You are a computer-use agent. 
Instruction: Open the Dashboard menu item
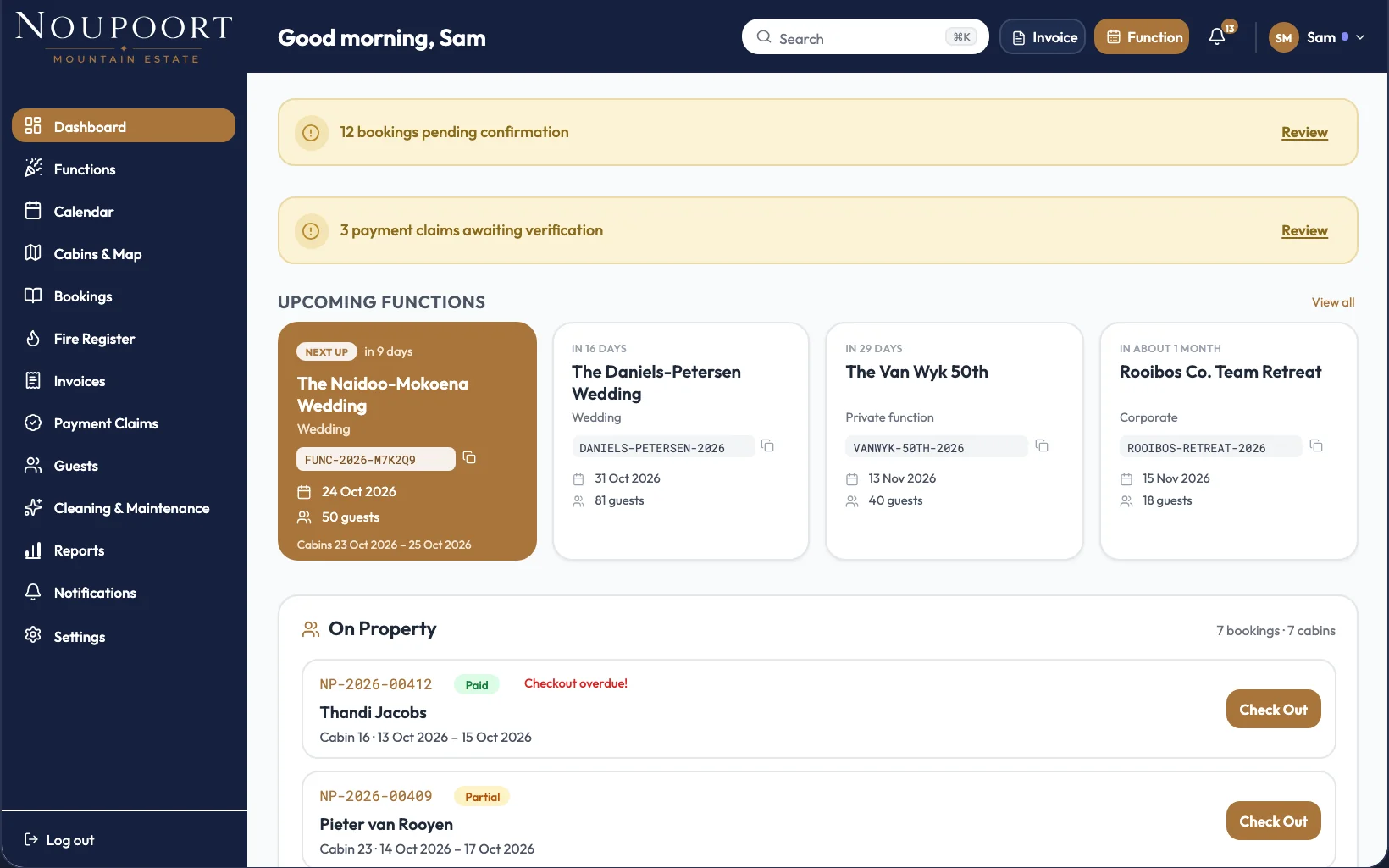pyautogui.click(x=124, y=126)
